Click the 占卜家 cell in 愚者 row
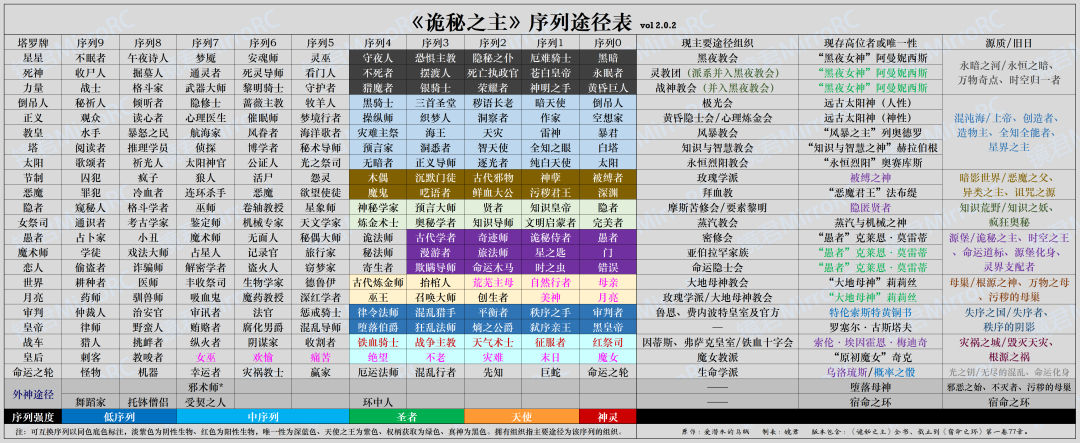The image size is (1080, 443). click(90, 237)
